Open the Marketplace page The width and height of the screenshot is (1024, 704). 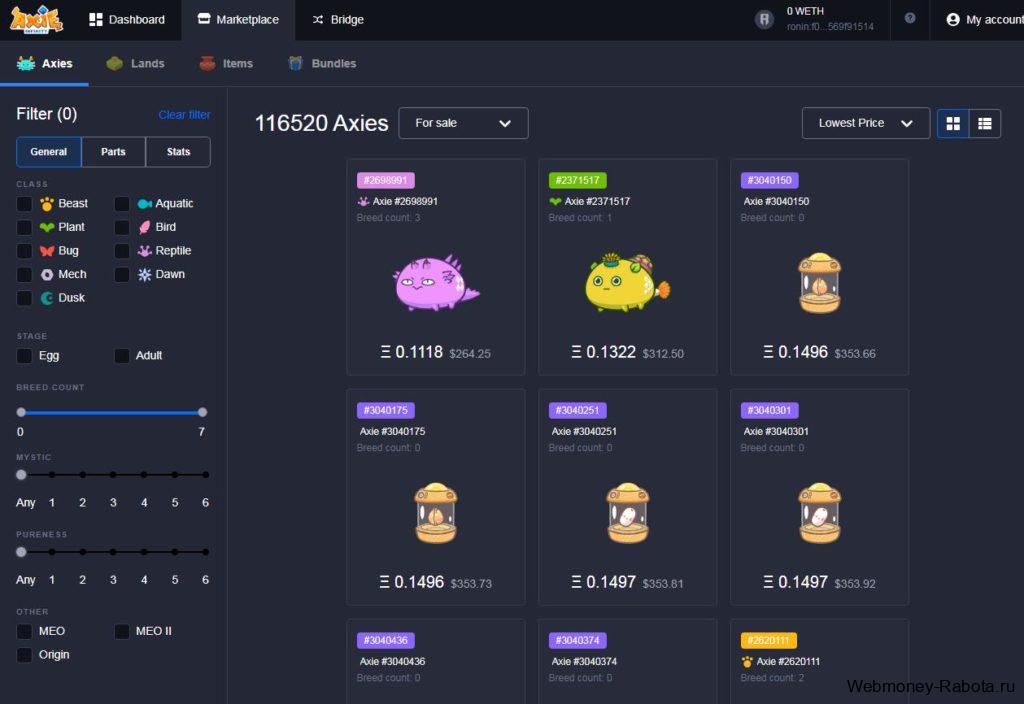tap(238, 20)
